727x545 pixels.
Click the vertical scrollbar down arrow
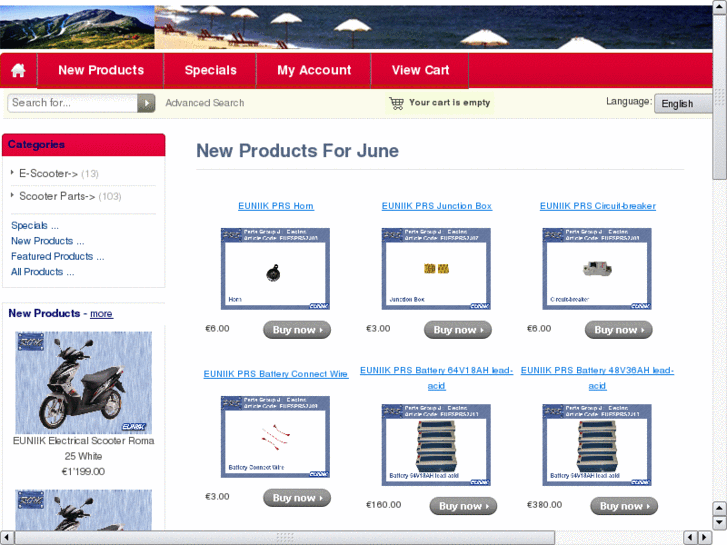tap(719, 522)
